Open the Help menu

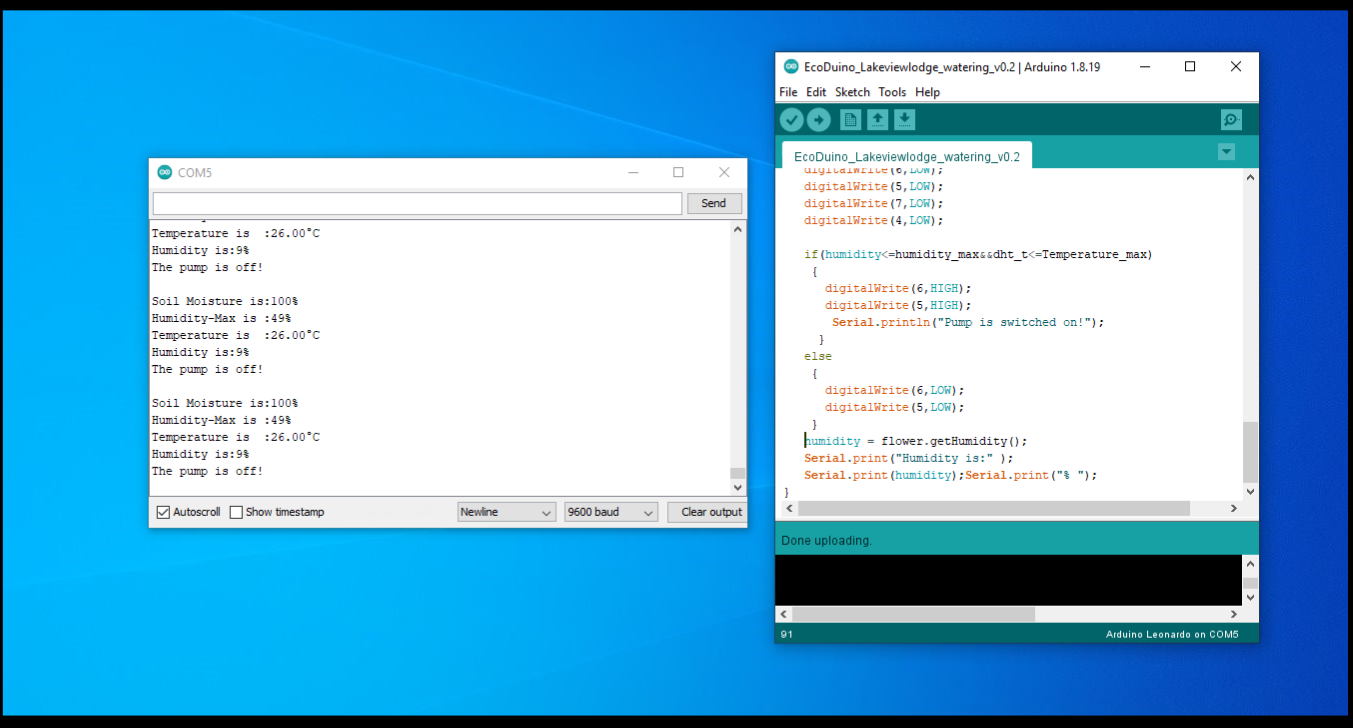click(927, 92)
